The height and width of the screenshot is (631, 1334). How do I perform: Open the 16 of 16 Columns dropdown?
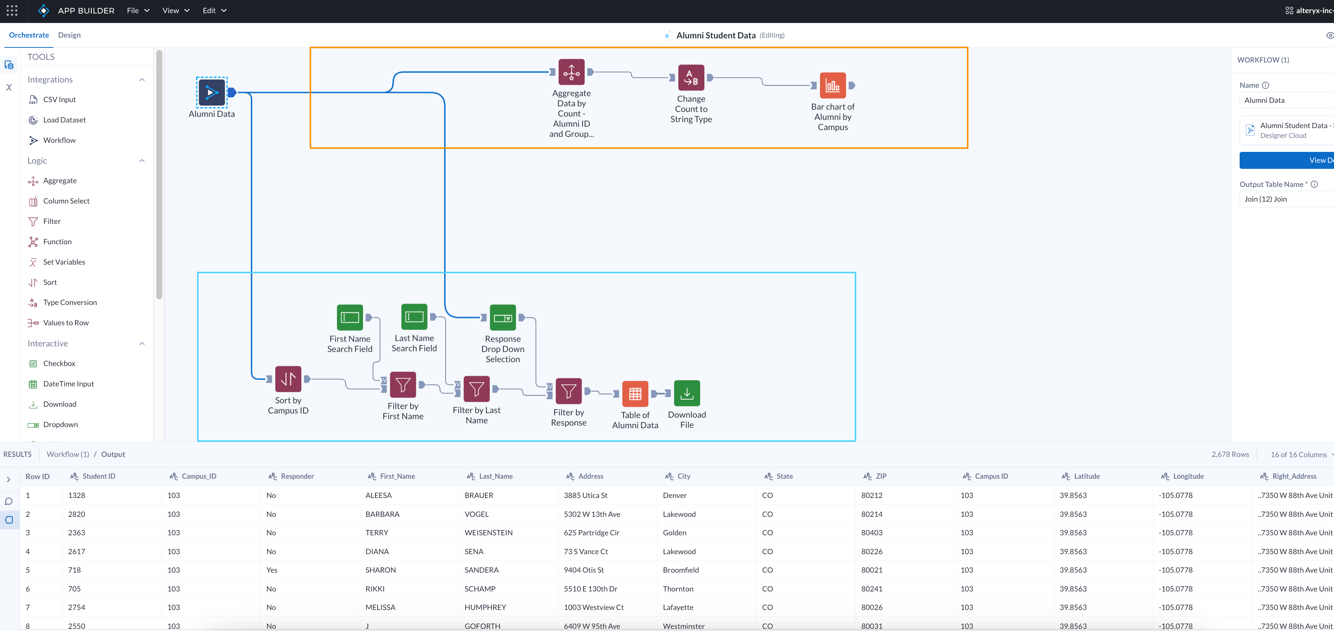(x=1297, y=454)
